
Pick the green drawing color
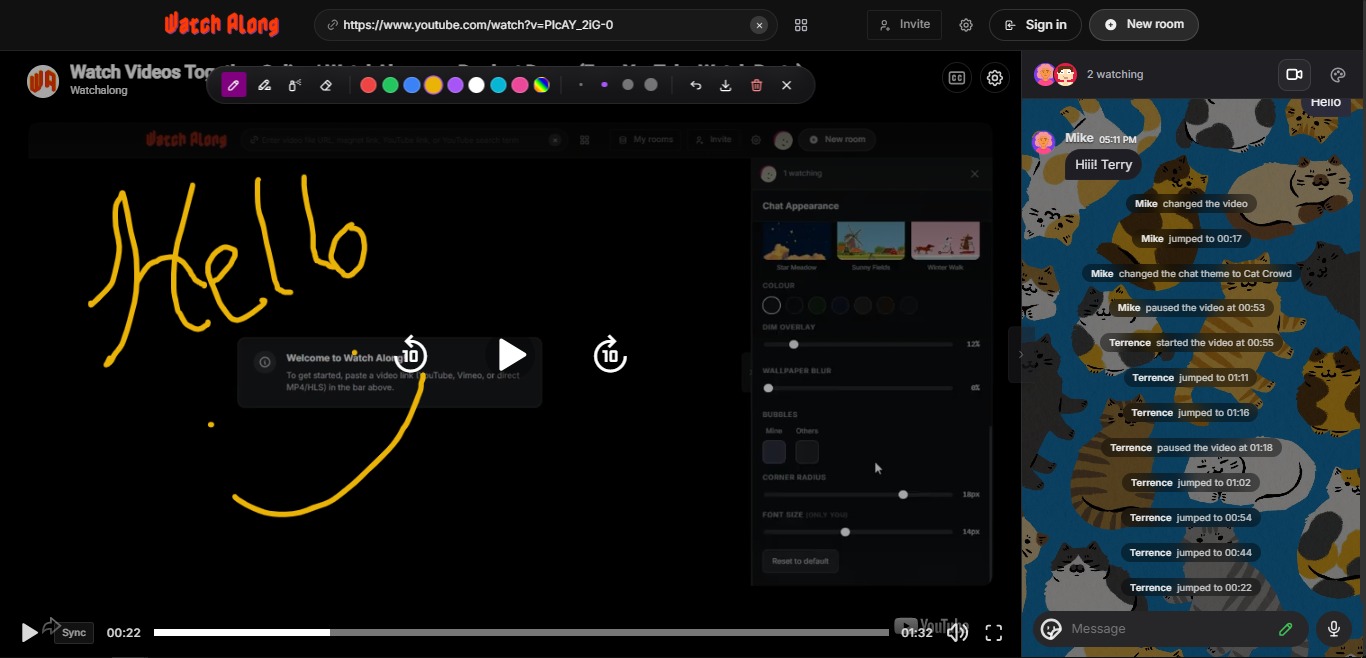[390, 85]
